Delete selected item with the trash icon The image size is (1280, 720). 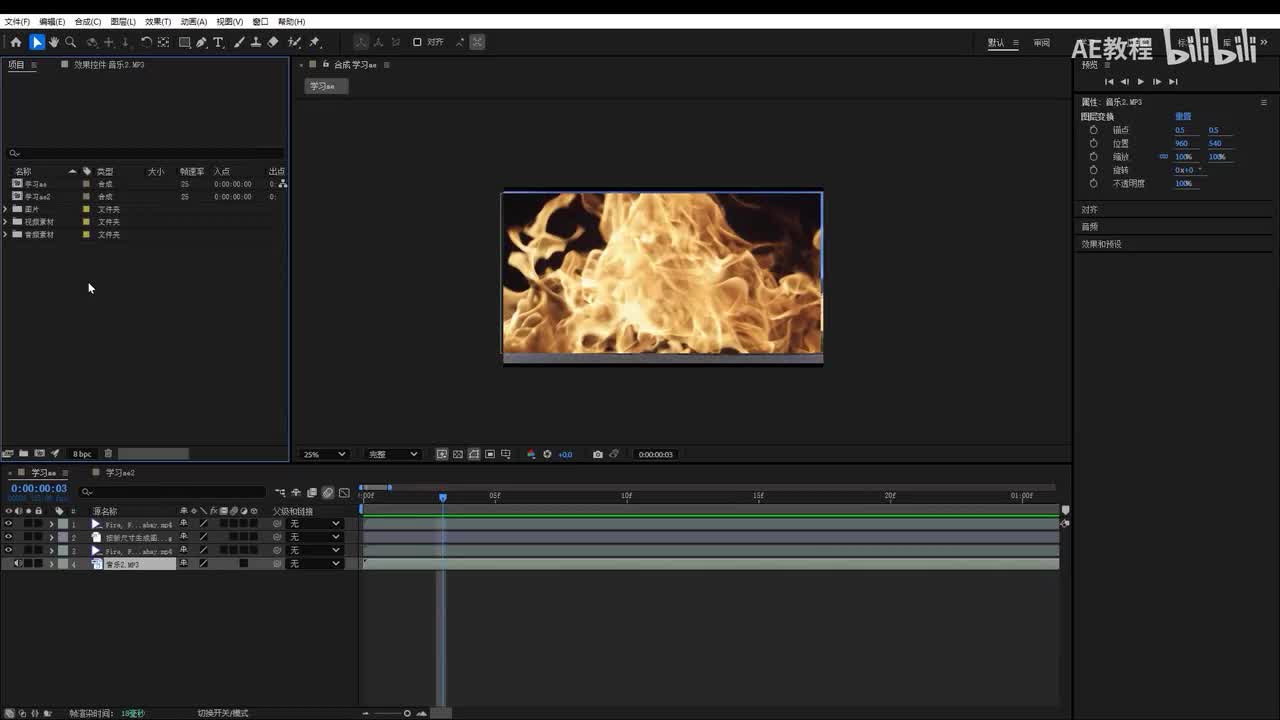108,454
